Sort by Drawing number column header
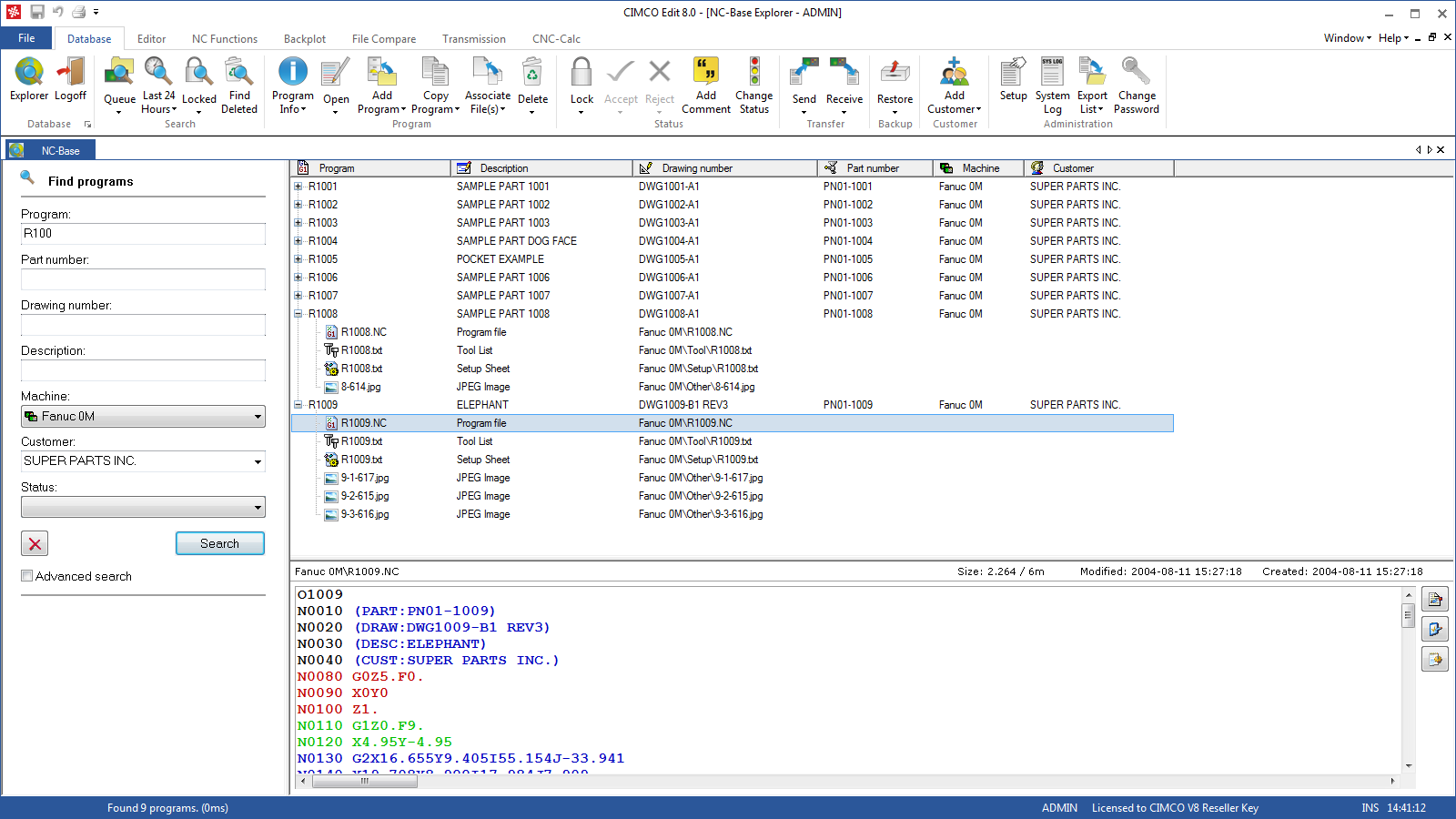1456x819 pixels. pyautogui.click(x=725, y=168)
